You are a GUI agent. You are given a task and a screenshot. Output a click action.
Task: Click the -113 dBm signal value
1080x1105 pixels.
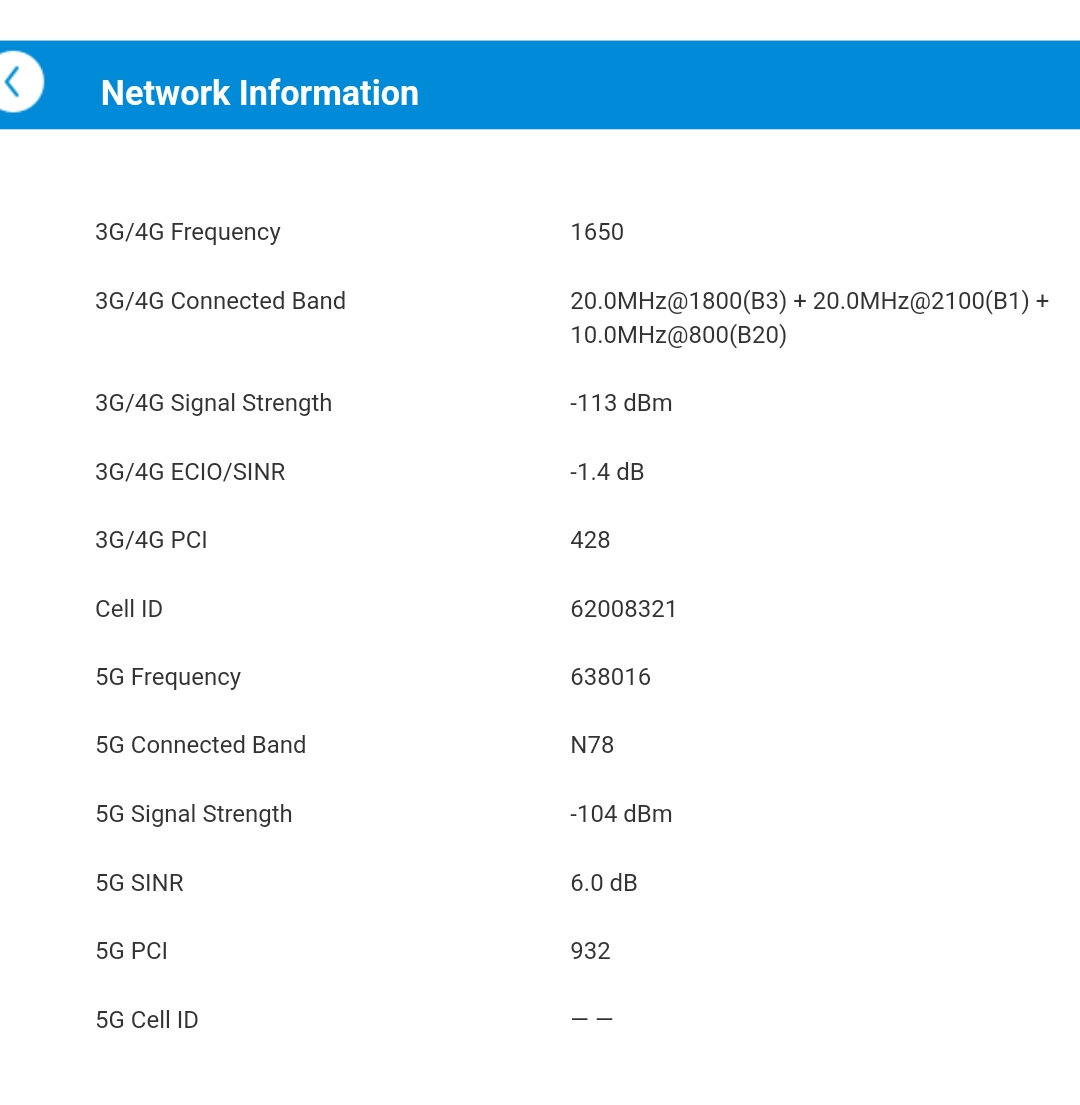[621, 403]
